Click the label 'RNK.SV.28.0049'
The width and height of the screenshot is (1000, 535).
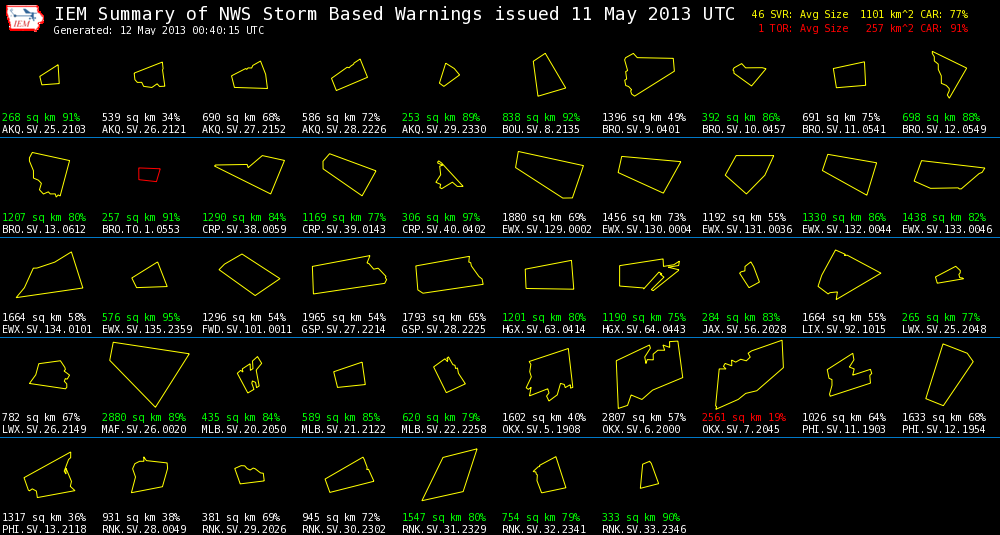[x=144, y=529]
